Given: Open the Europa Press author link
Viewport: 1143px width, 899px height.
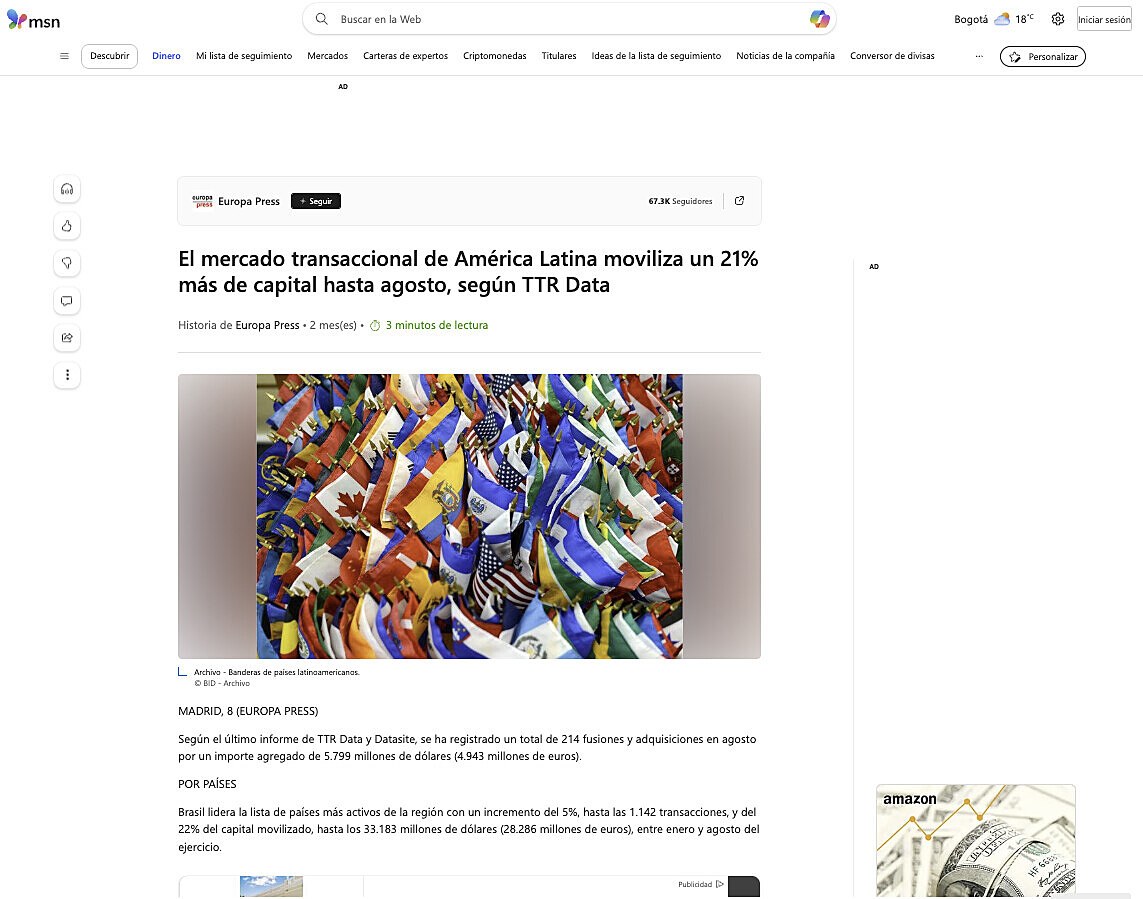Looking at the screenshot, I should click(267, 325).
